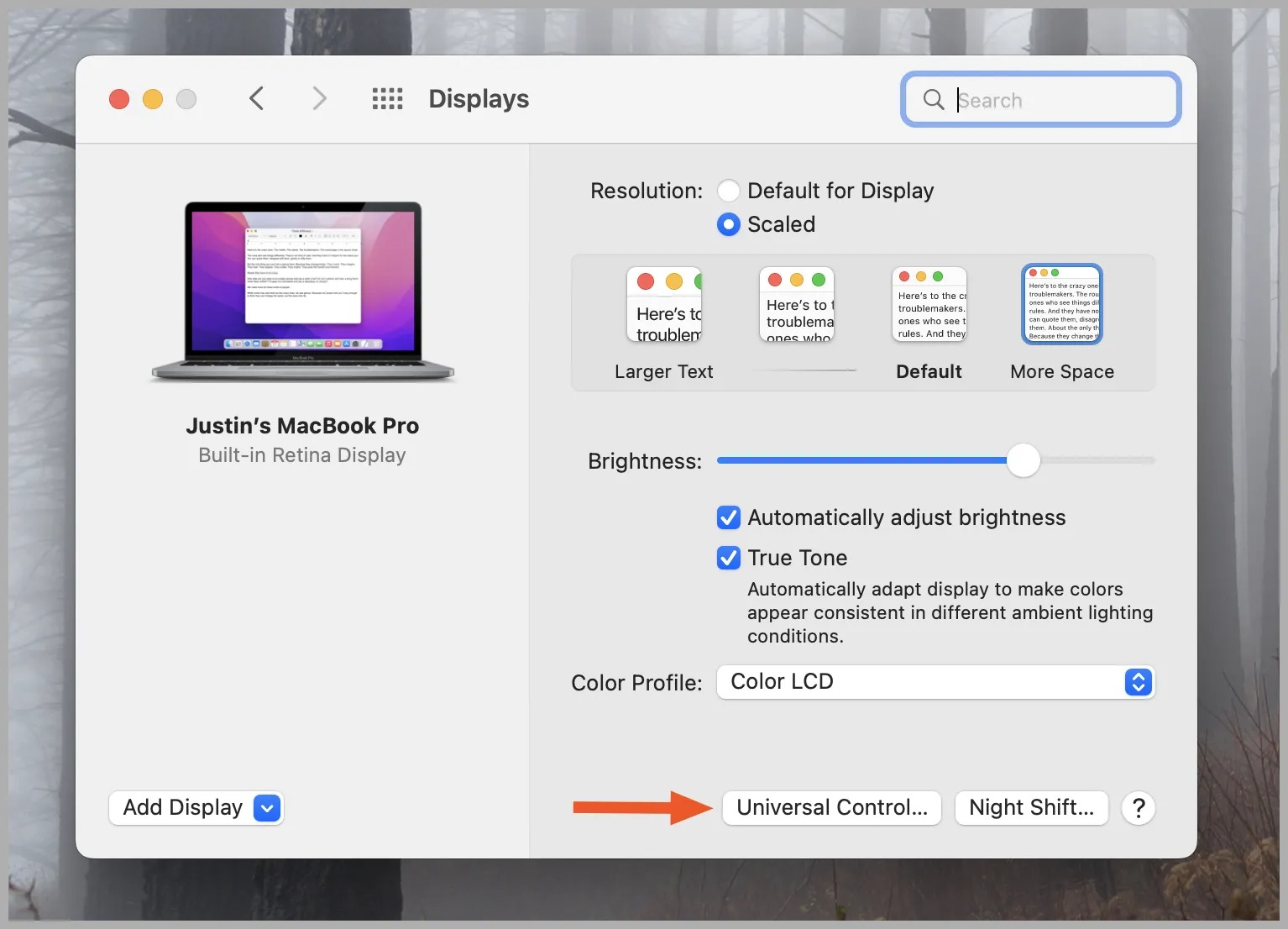Select the MacBook Pro display image
Image resolution: width=1288 pixels, height=929 pixels.
[303, 292]
